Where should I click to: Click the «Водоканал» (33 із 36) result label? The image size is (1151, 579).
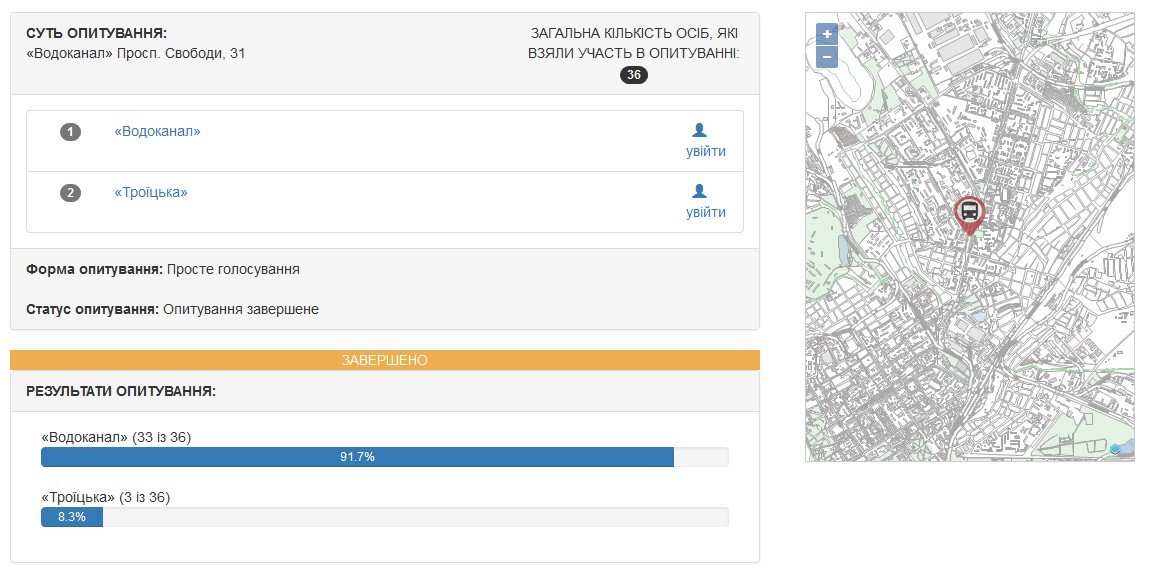[x=116, y=437]
